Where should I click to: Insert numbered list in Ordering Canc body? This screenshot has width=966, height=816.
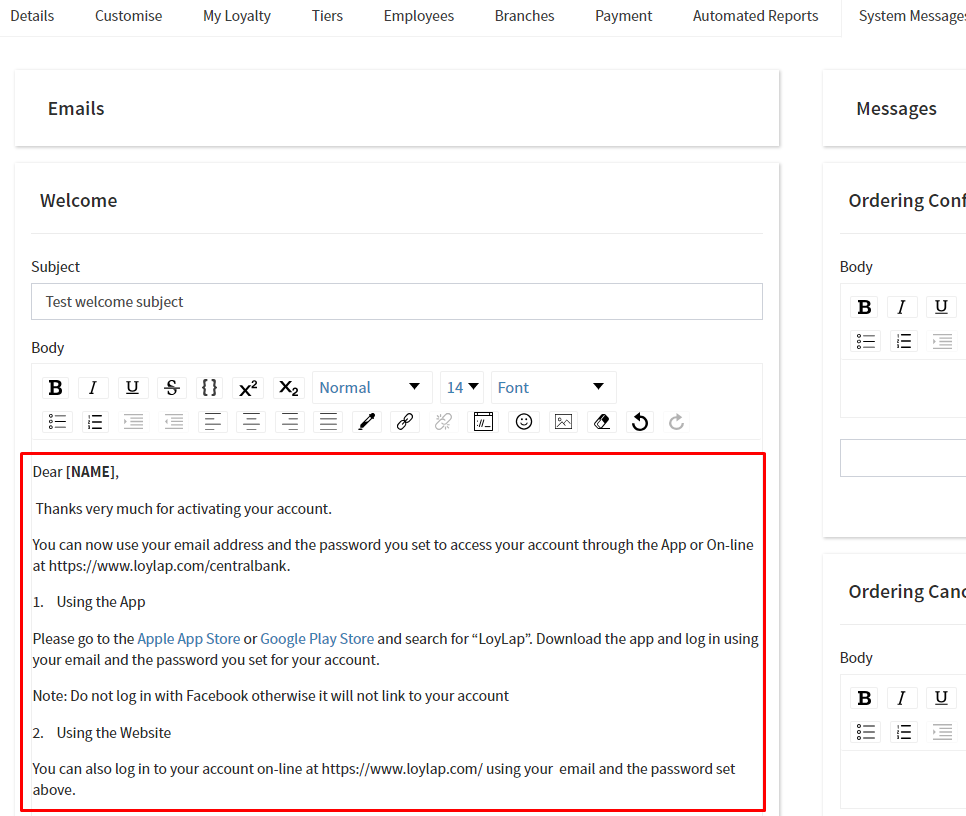pyautogui.click(x=904, y=732)
